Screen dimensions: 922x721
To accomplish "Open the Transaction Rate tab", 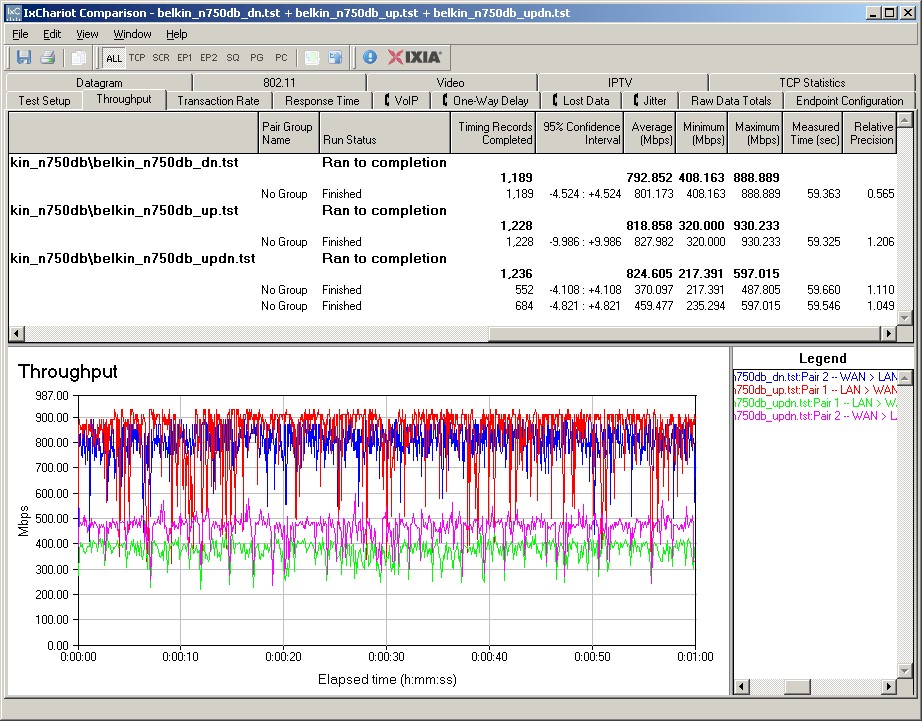I will 218,101.
